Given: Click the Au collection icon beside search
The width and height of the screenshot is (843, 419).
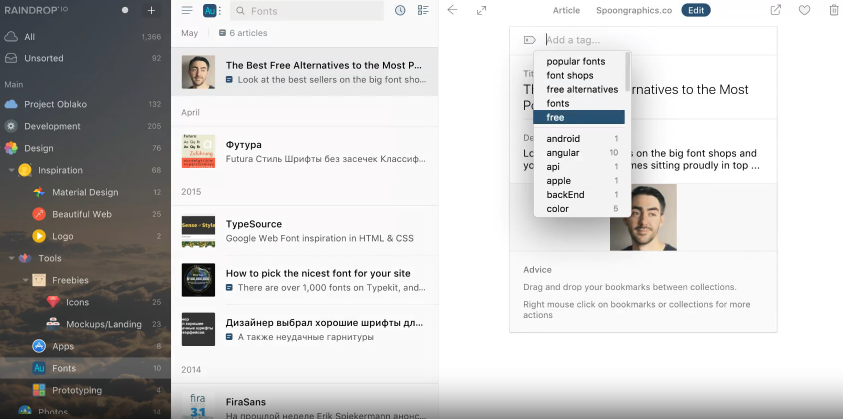Looking at the screenshot, I should [x=210, y=10].
